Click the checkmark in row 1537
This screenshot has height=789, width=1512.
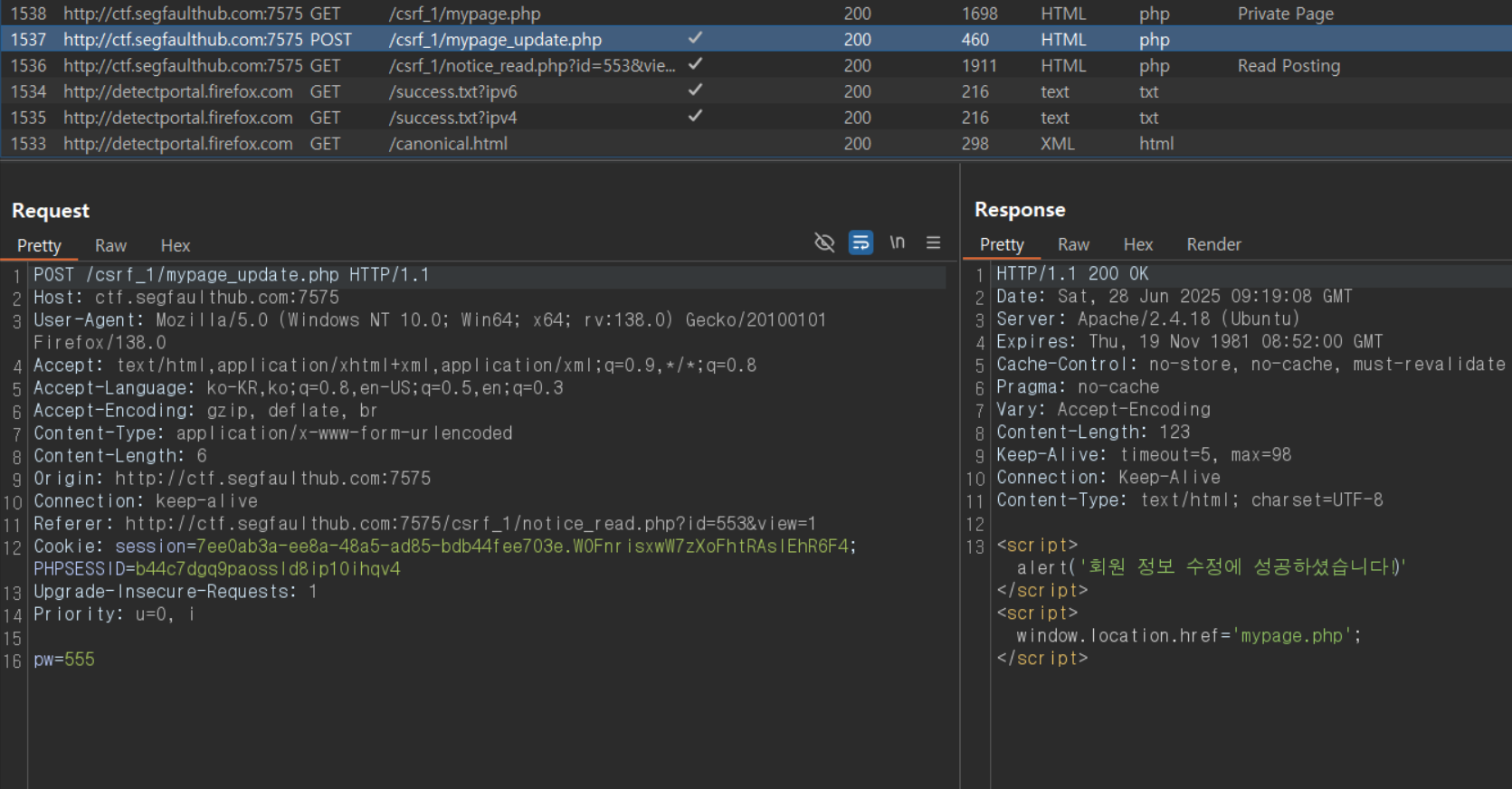tap(695, 38)
